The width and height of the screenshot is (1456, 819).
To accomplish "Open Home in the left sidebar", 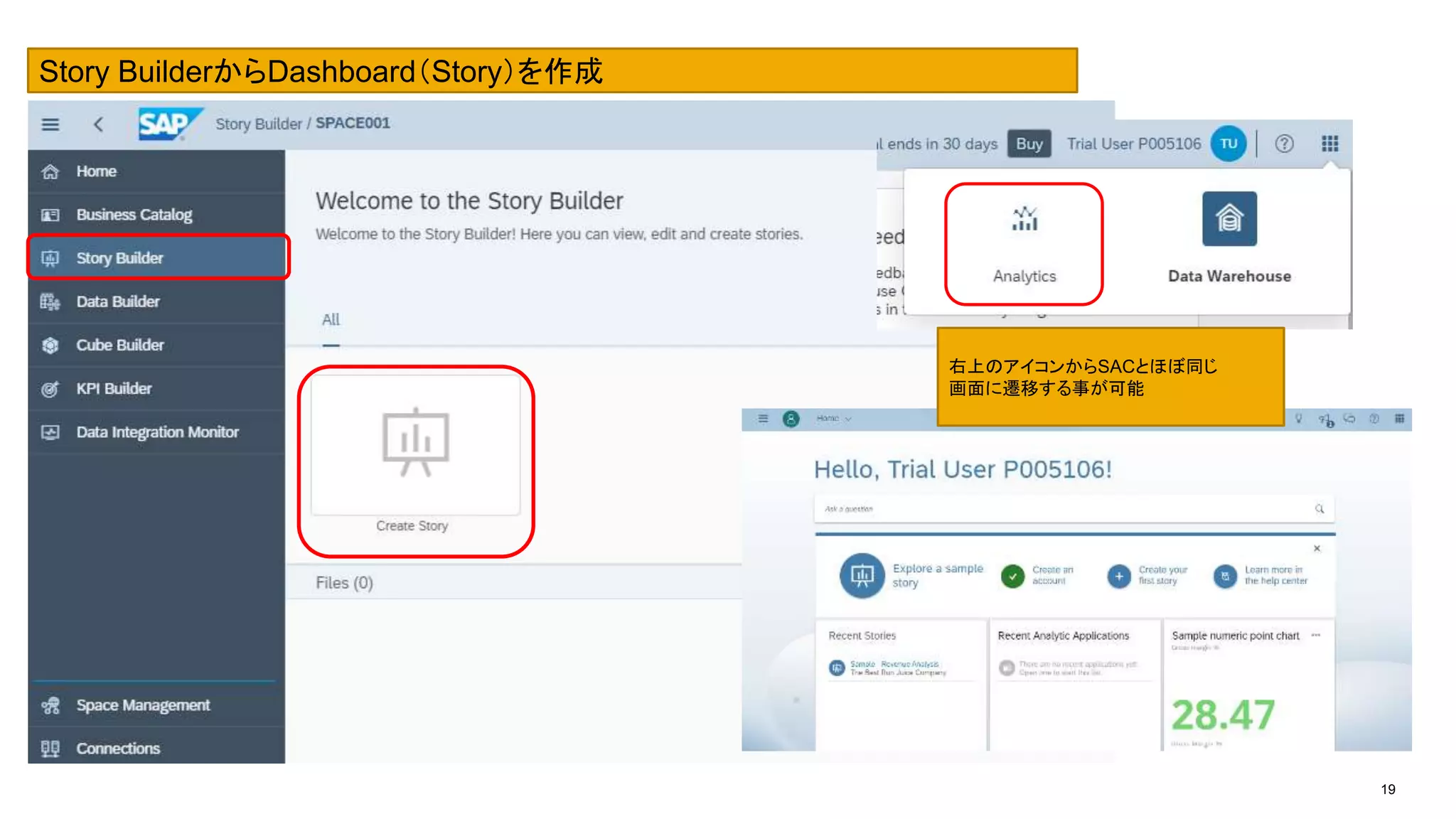I will click(156, 171).
